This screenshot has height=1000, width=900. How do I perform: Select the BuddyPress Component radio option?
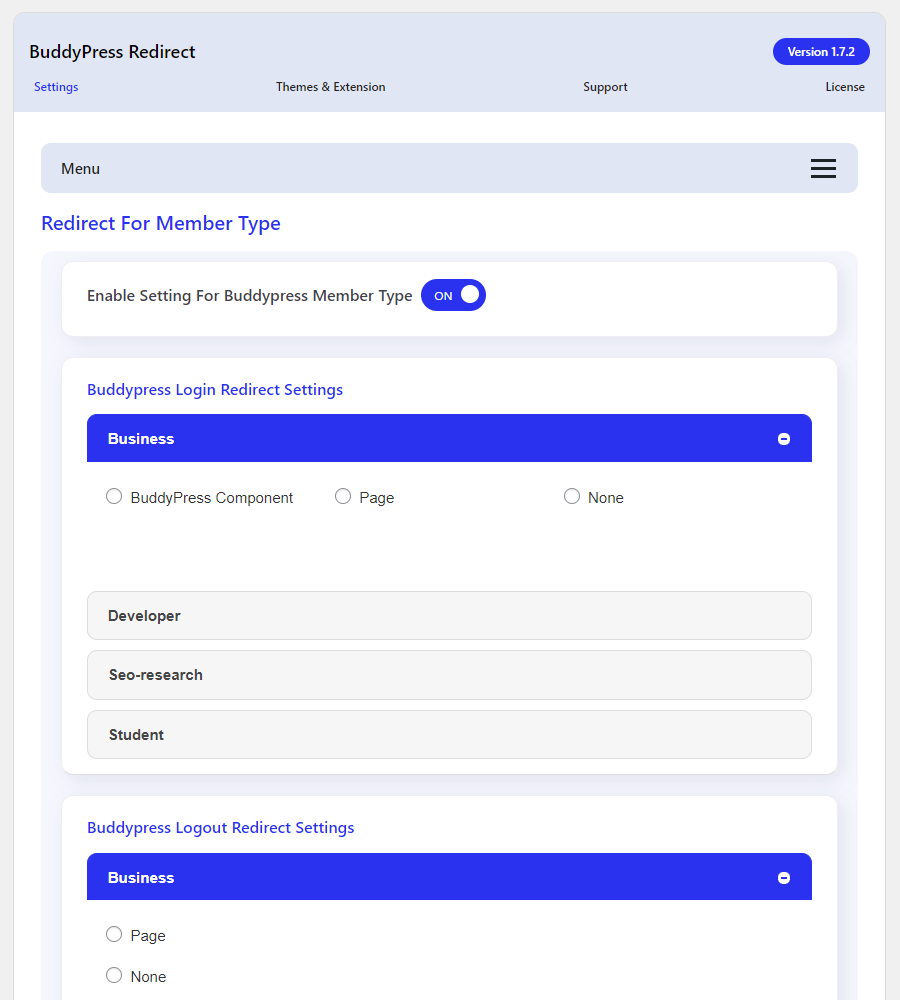pyautogui.click(x=114, y=496)
